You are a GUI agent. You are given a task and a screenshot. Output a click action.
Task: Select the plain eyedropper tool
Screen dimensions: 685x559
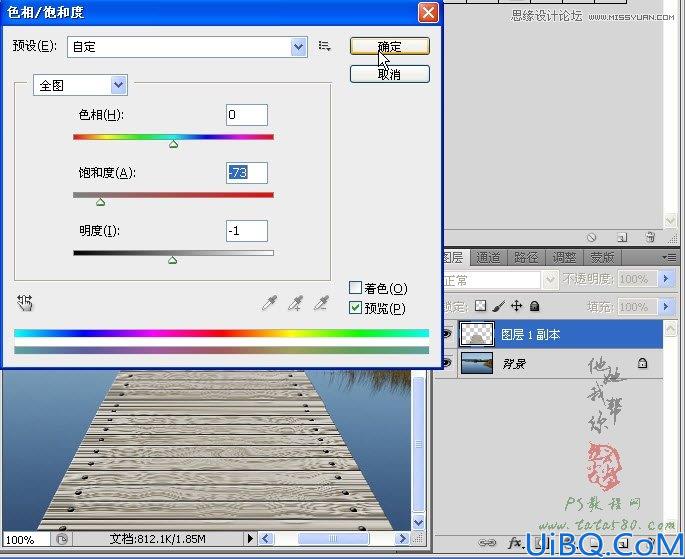click(x=269, y=303)
